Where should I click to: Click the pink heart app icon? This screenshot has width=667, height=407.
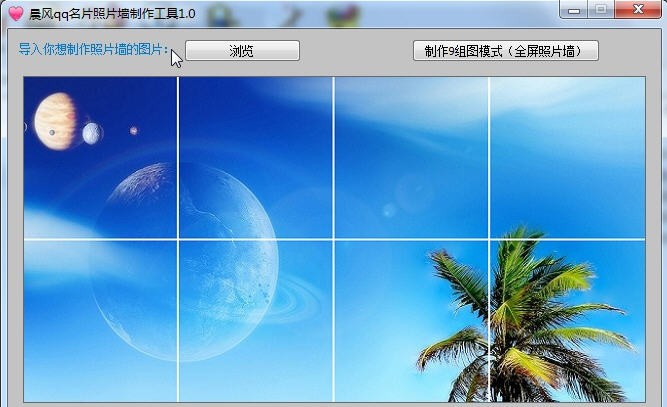pyautogui.click(x=16, y=13)
